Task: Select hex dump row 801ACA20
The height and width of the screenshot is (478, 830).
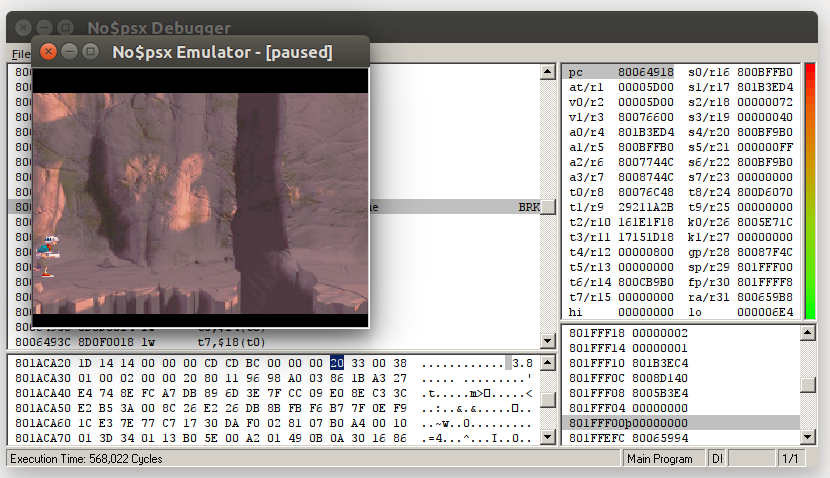Action: tap(274, 363)
